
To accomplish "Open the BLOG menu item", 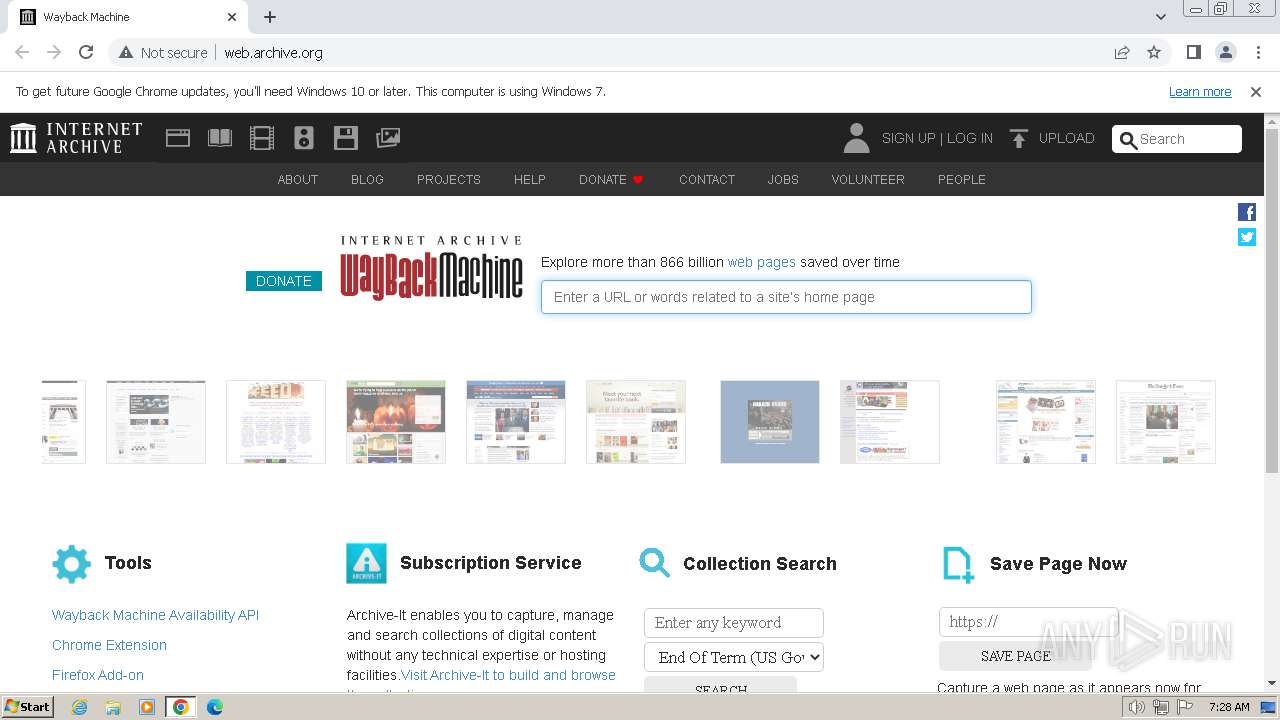I will click(367, 180).
